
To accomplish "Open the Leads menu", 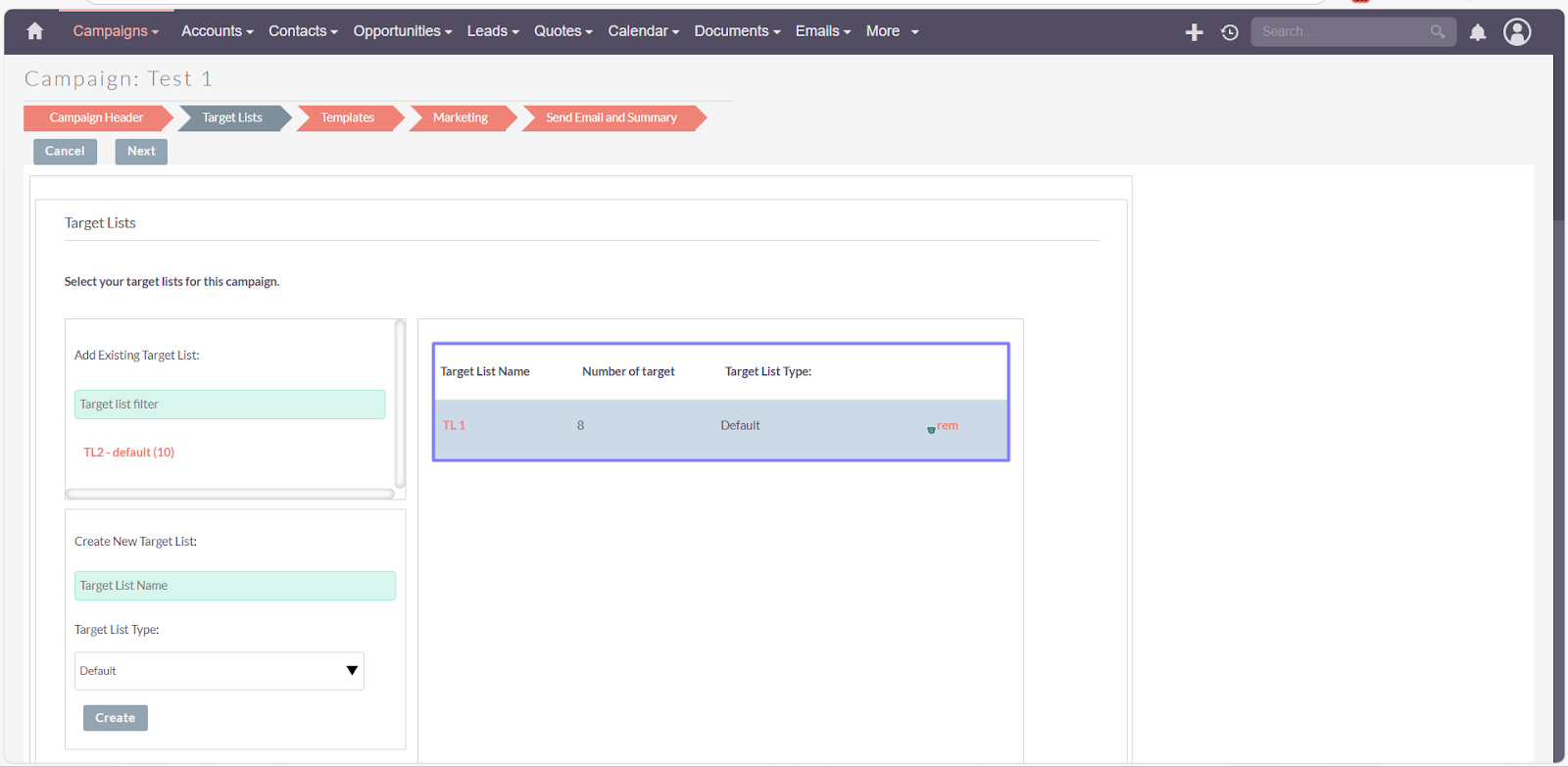I will click(492, 31).
